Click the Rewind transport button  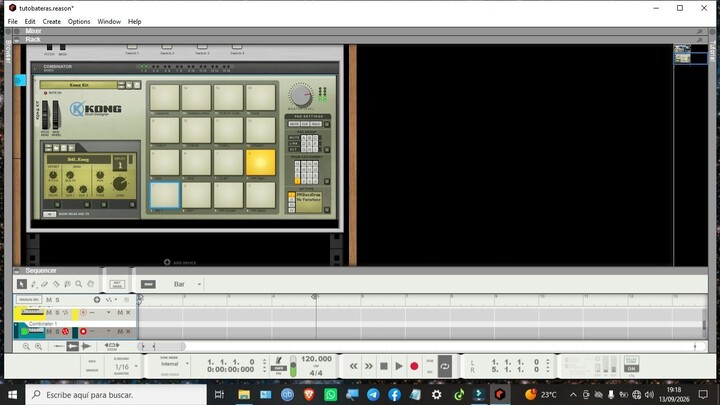(353, 366)
